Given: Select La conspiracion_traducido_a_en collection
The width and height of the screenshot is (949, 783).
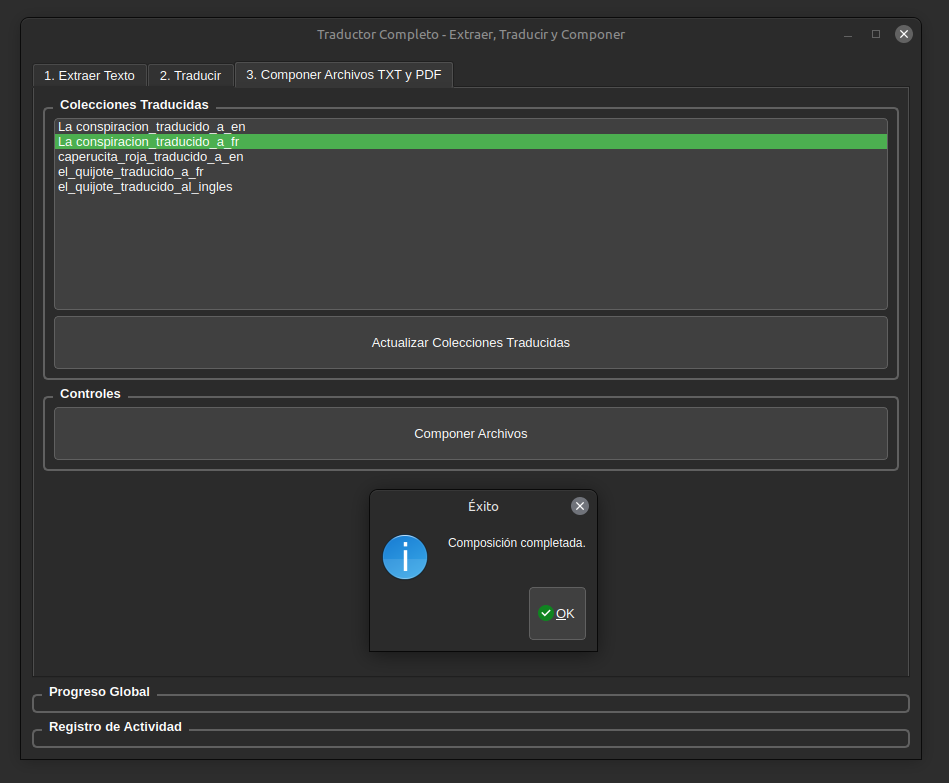Looking at the screenshot, I should [152, 127].
